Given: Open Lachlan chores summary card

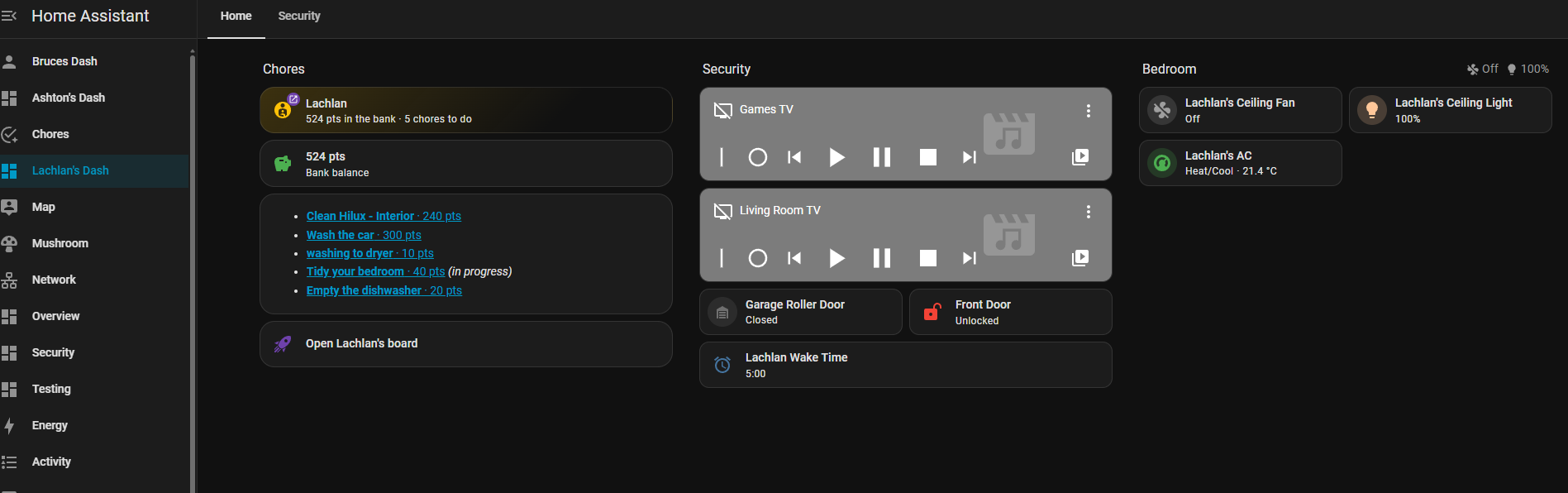Looking at the screenshot, I should click(x=466, y=110).
